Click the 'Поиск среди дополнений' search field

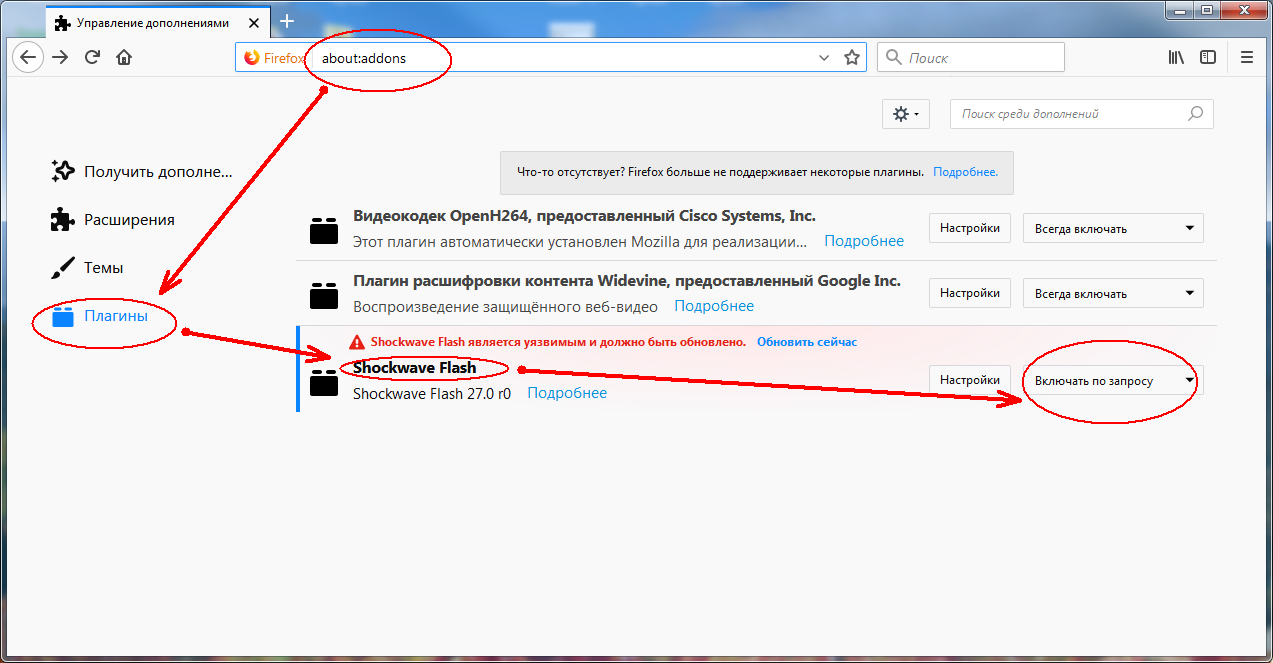(1070, 114)
